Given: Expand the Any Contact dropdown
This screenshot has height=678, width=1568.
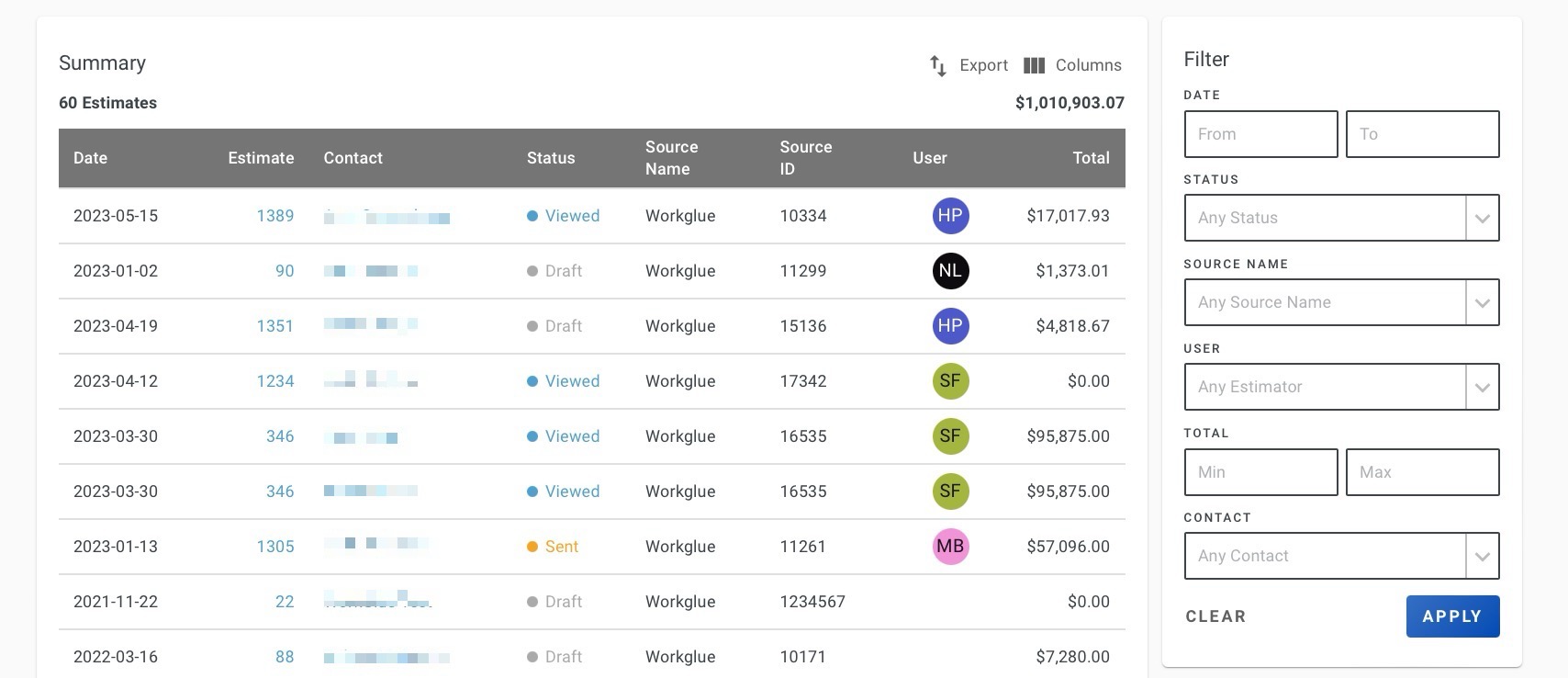Looking at the screenshot, I should (x=1341, y=556).
